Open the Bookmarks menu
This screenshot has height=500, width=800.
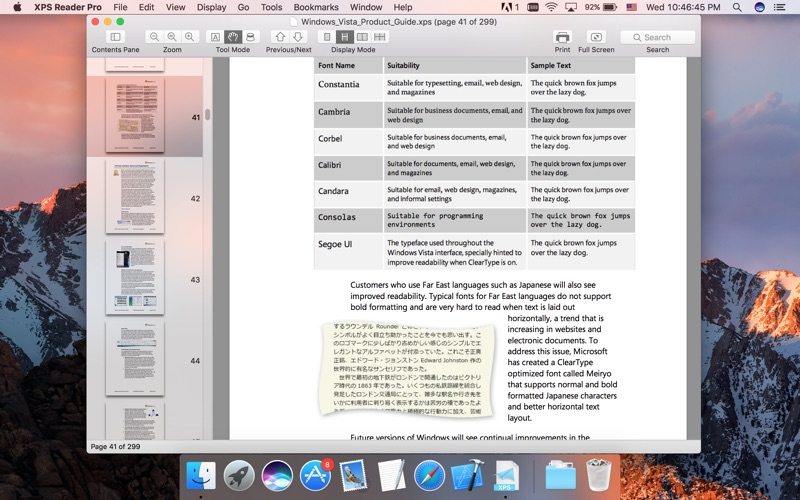pyautogui.click(x=316, y=7)
